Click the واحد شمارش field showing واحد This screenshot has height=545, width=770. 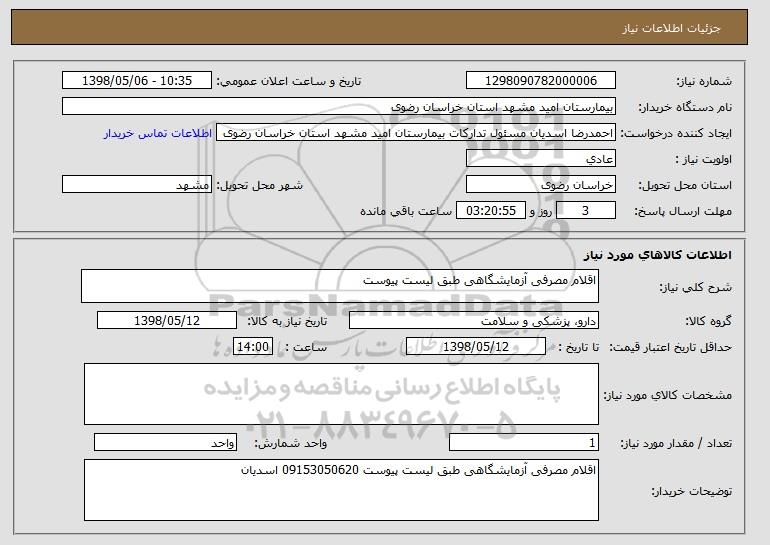coord(165,442)
